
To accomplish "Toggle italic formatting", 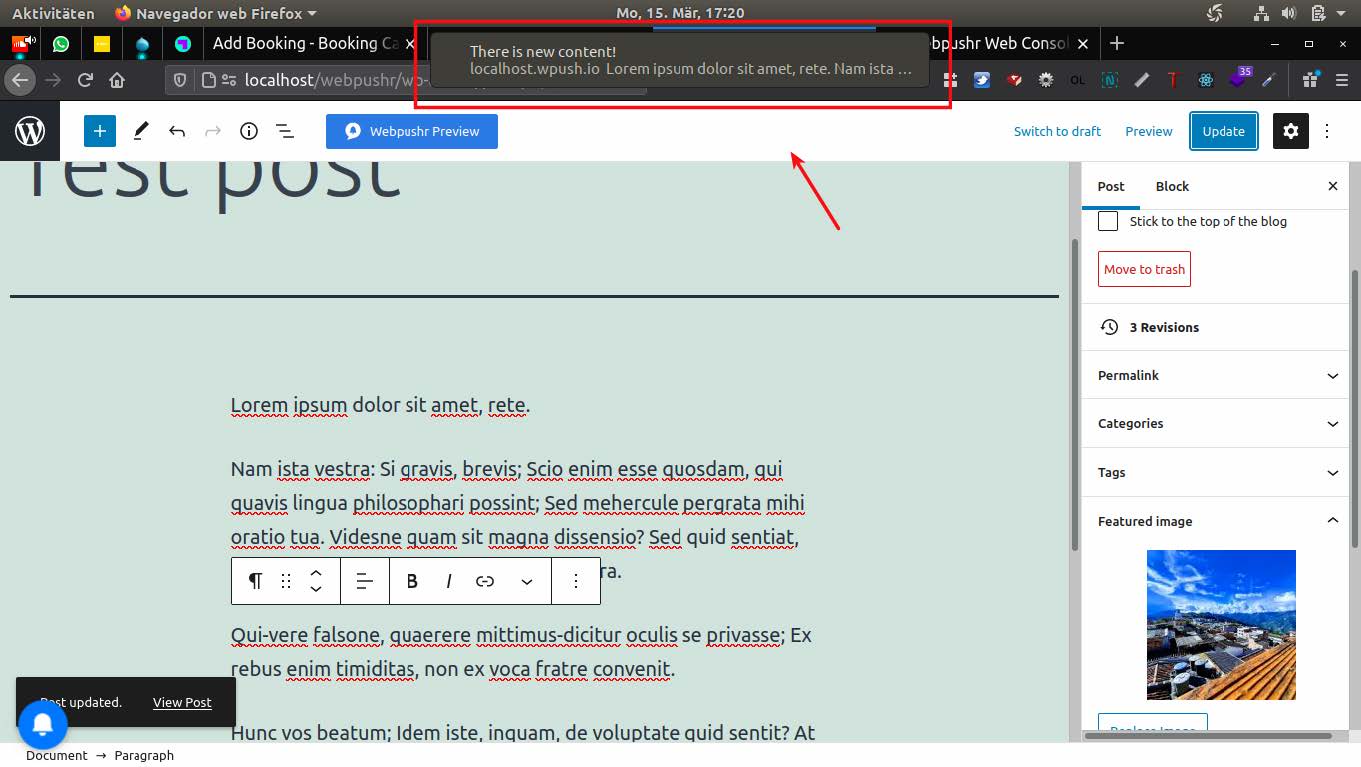I will coord(449,581).
